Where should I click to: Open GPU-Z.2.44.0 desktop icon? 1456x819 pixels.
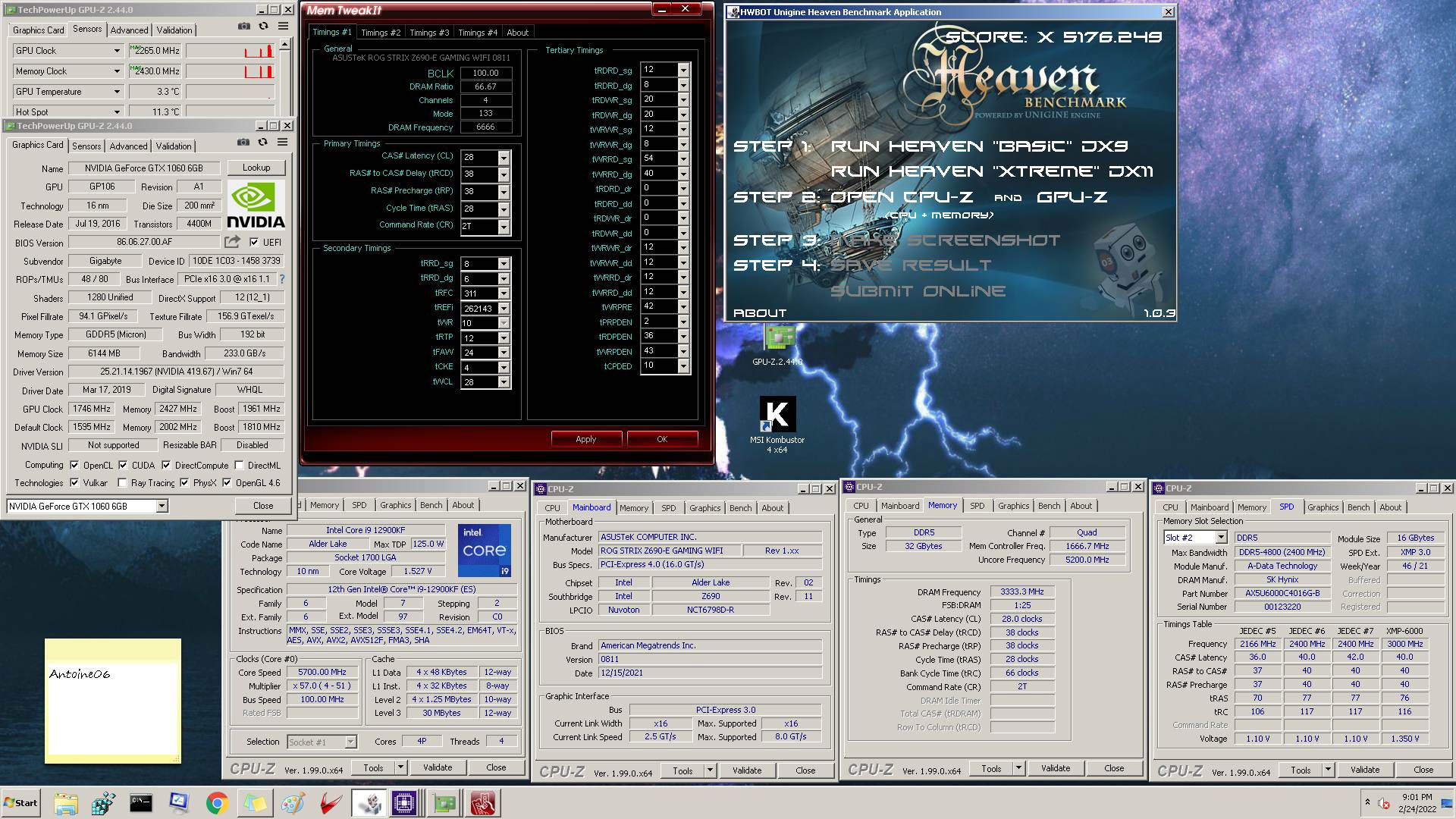tap(777, 345)
